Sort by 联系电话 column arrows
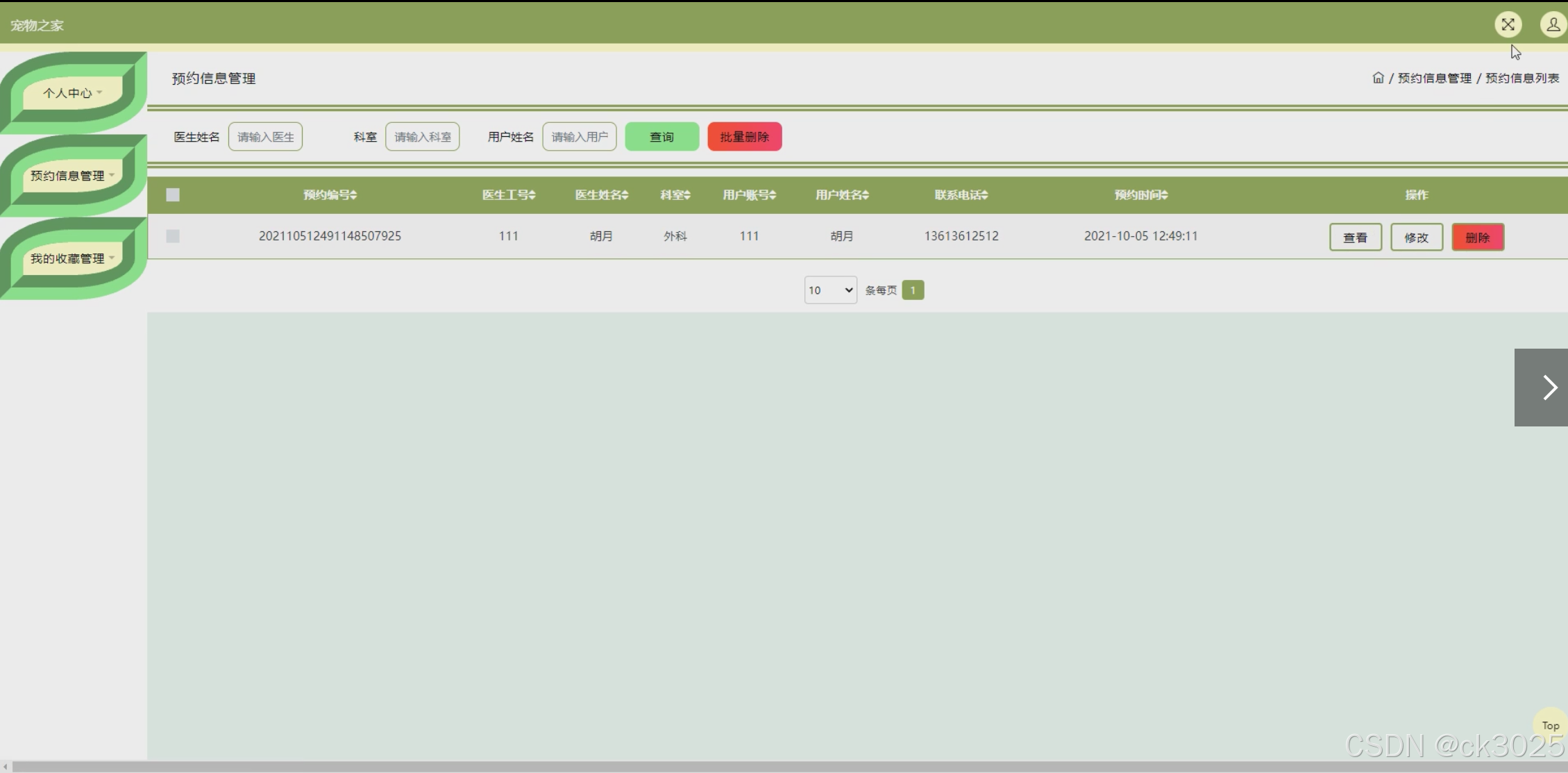 point(984,195)
